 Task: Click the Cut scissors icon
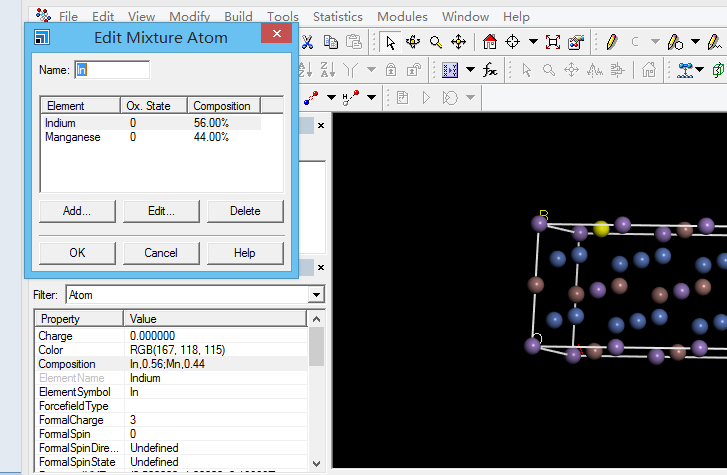click(308, 42)
